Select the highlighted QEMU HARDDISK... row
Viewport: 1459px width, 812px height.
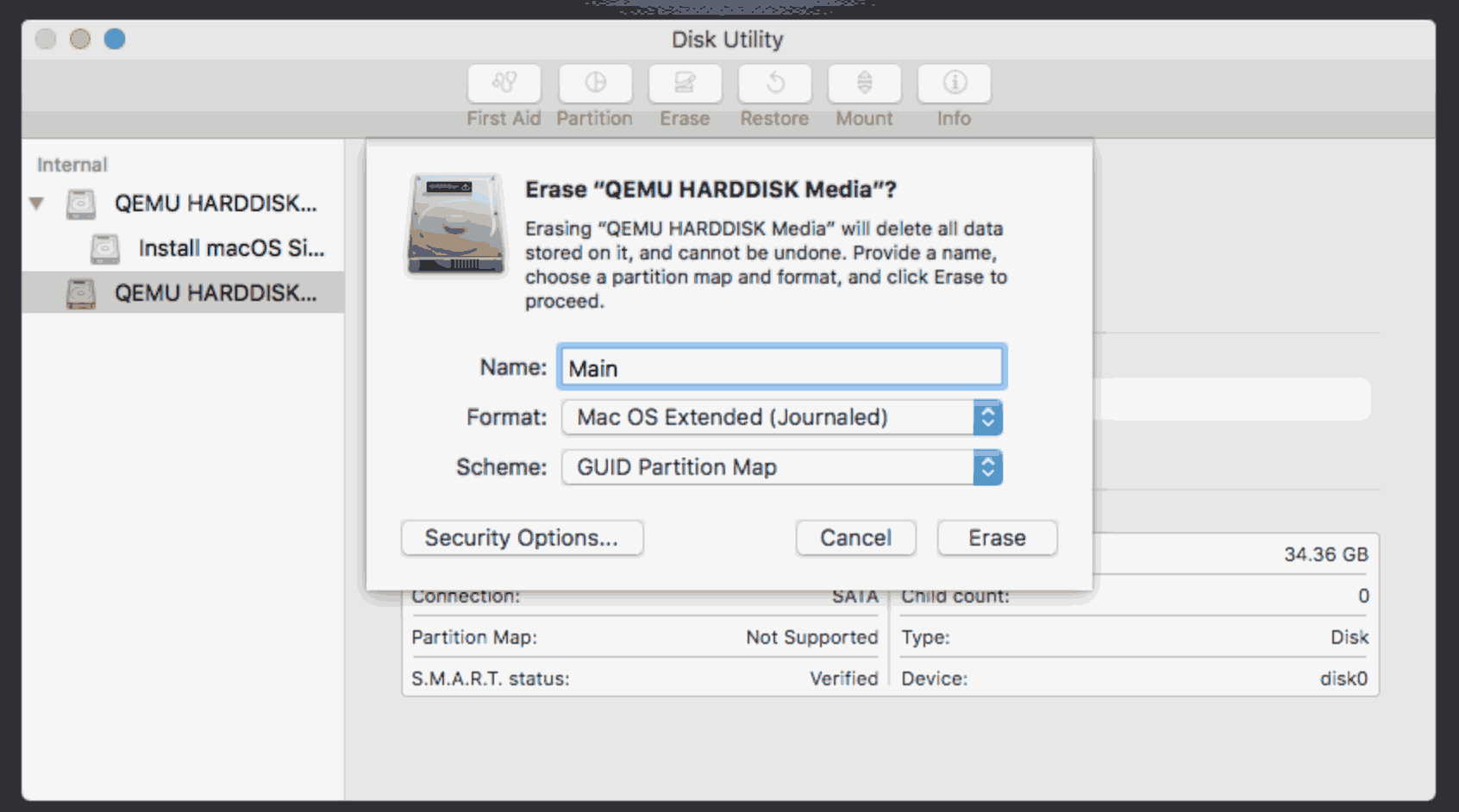(x=183, y=293)
